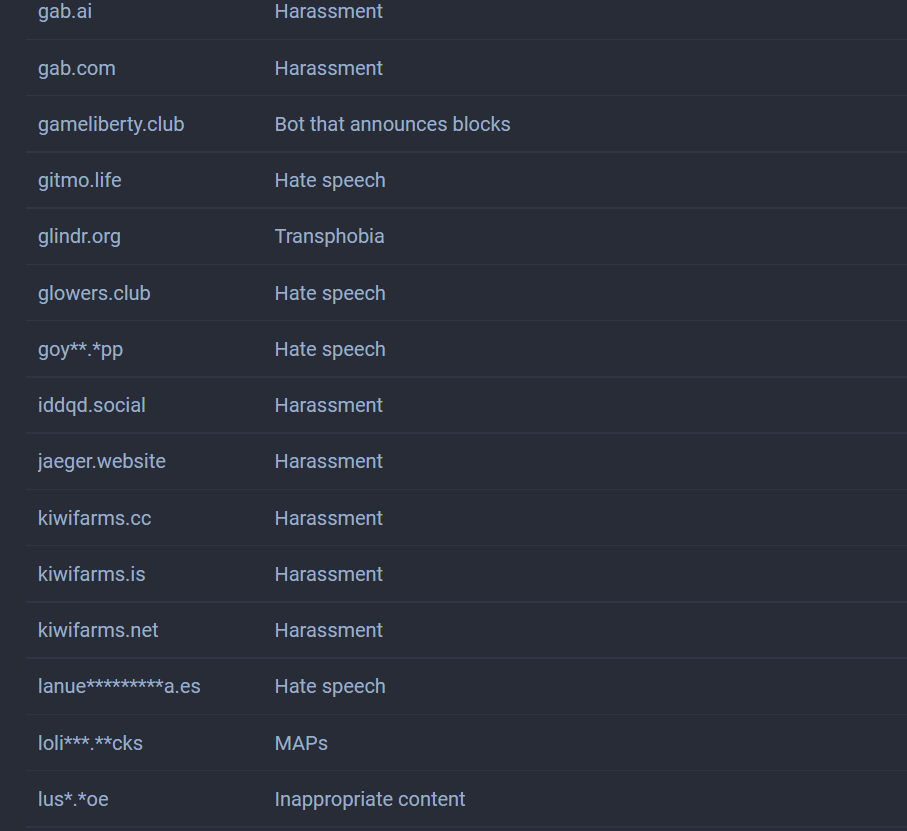
Task: Click the kiwifarms.is entry
Action: pos(92,574)
